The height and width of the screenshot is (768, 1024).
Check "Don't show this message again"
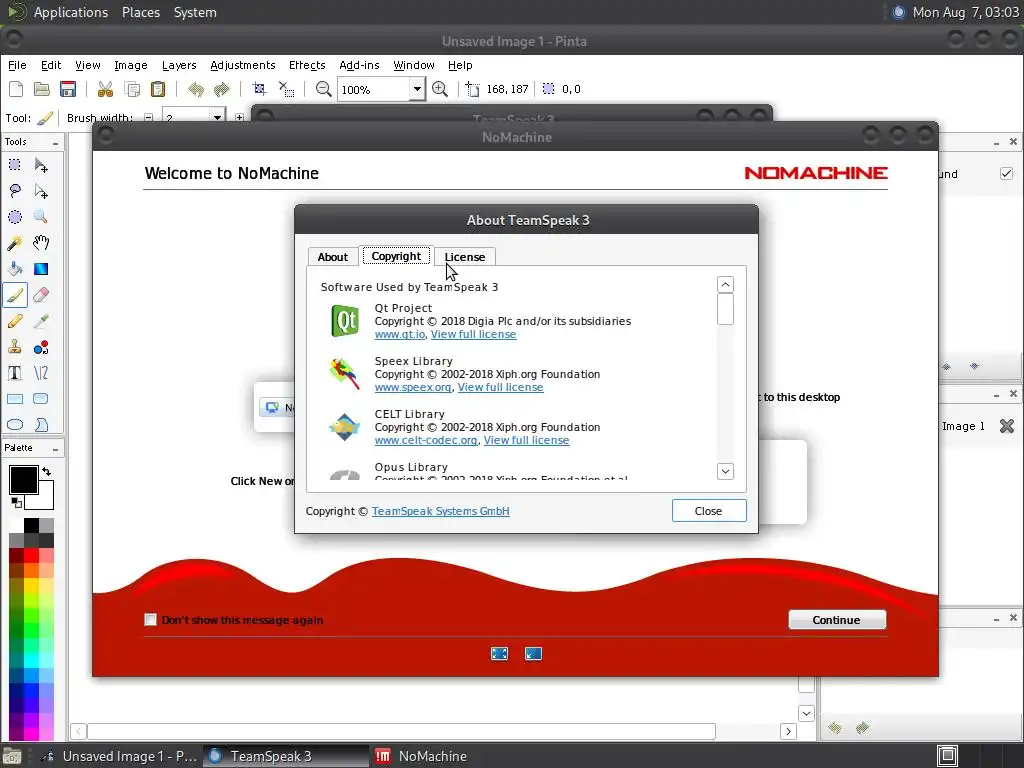[x=150, y=620]
